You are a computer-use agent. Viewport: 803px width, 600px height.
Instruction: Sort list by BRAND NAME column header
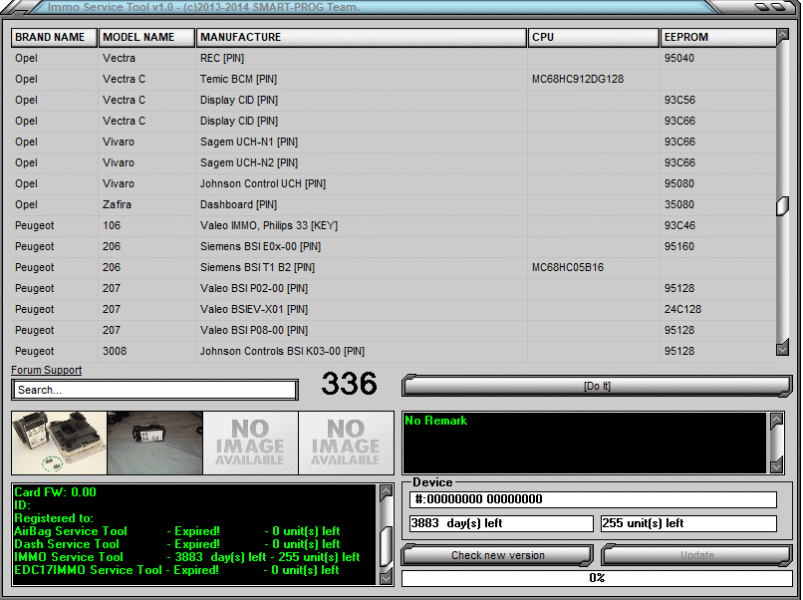point(54,38)
